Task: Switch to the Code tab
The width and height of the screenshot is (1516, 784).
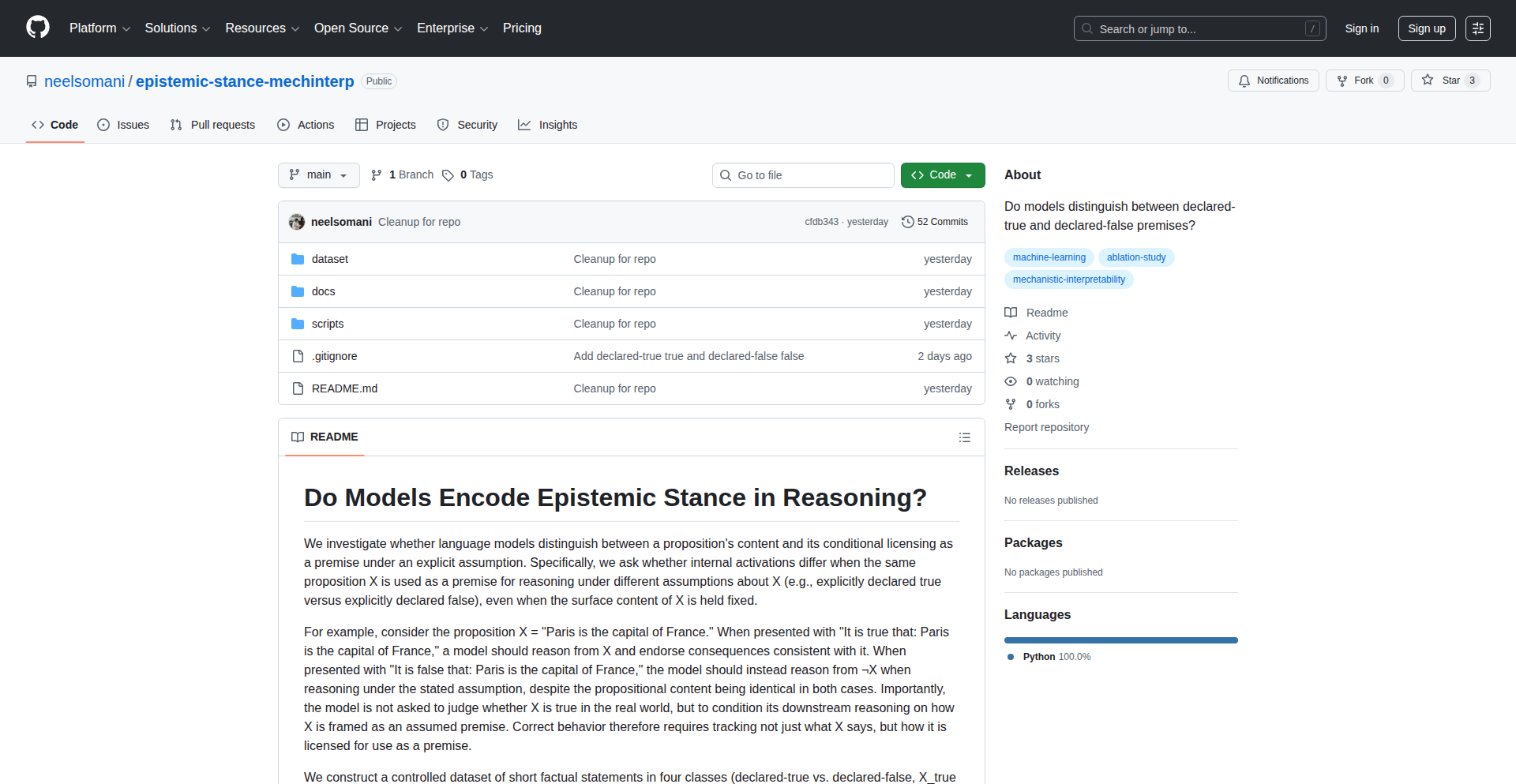Action: (x=55, y=125)
